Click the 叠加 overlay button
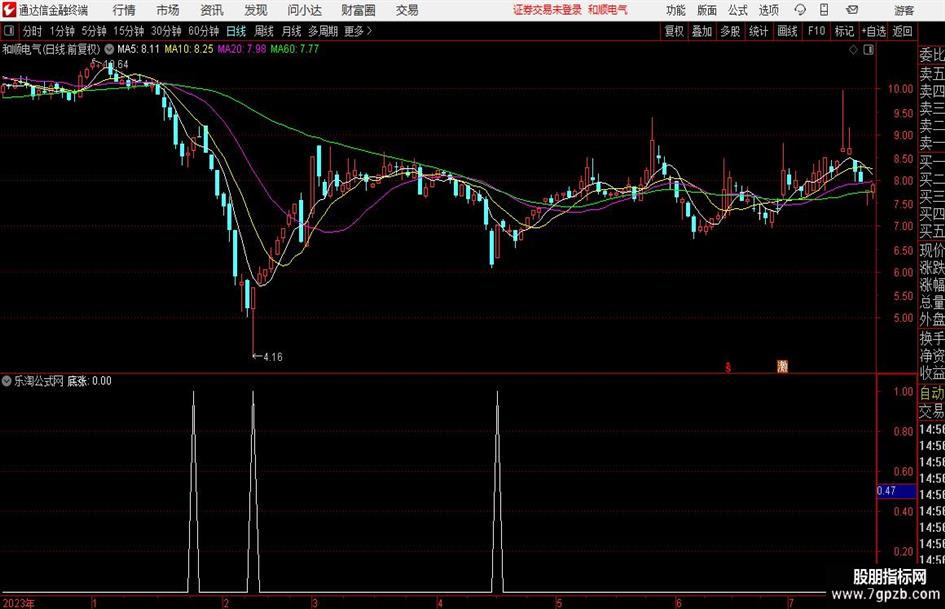Image resolution: width=945 pixels, height=609 pixels. coord(702,31)
